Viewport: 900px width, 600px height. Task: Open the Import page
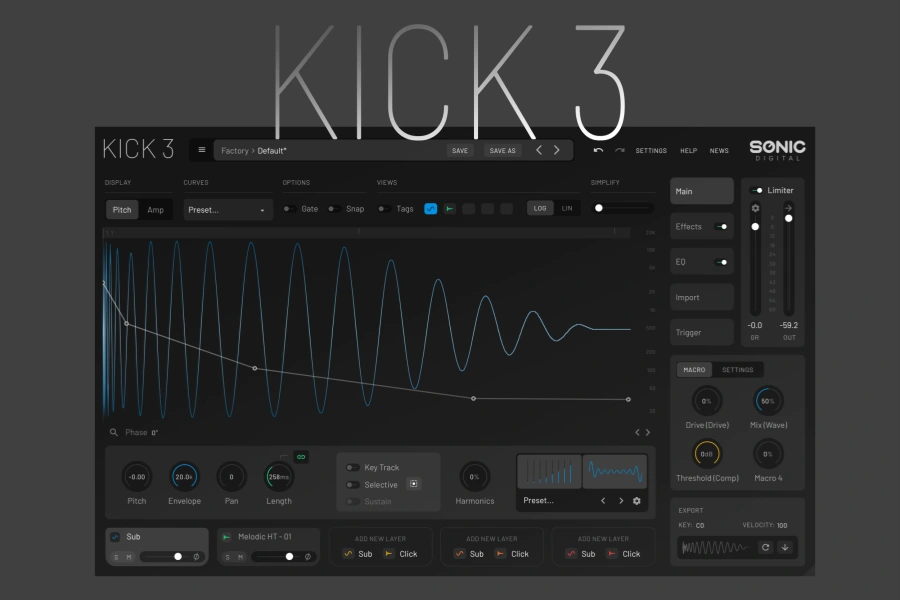click(x=701, y=297)
